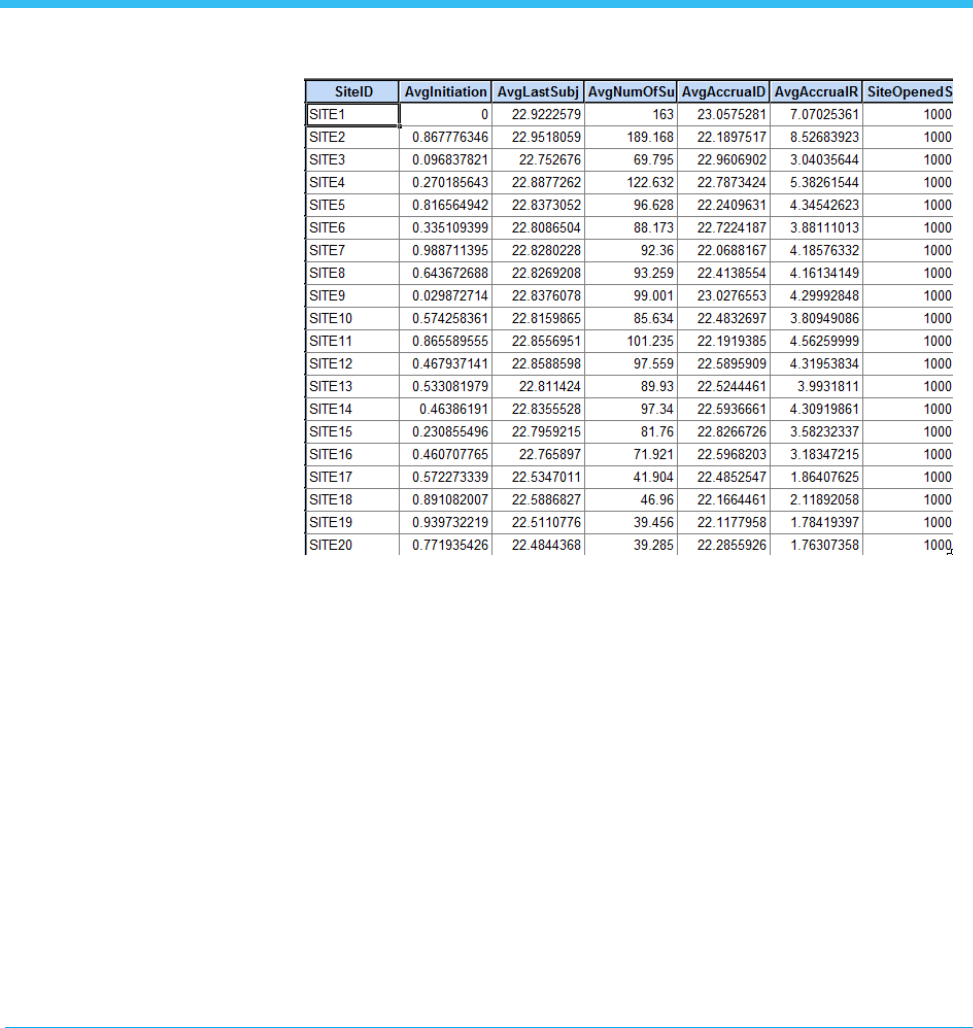This screenshot has width=973, height=1028.
Task: Click the value 41.904
Action: pyautogui.click(x=654, y=477)
